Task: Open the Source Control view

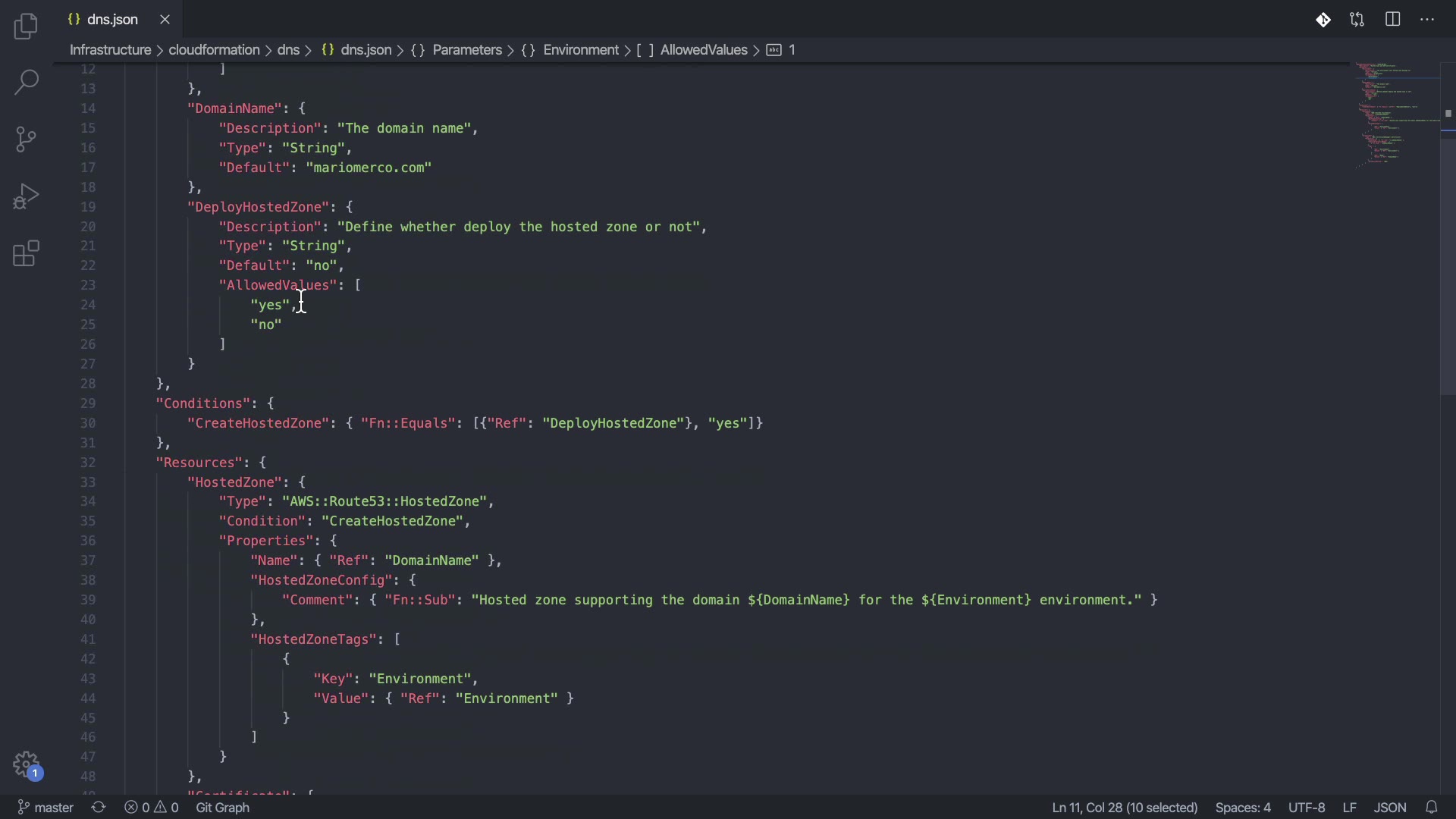Action: coord(26,140)
